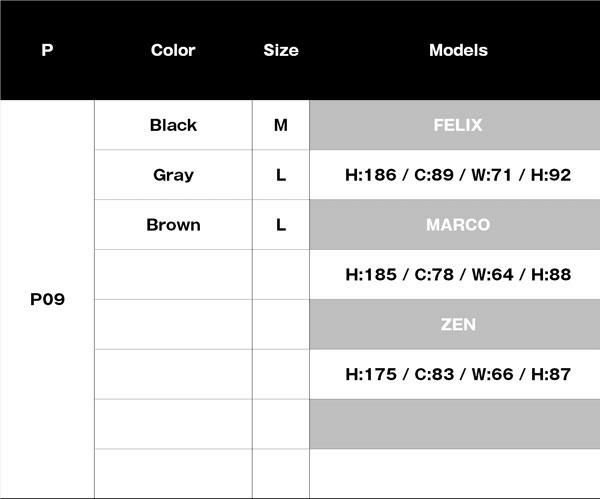Select the Black color cell
Viewport: 600px width, 499px height.
click(173, 125)
